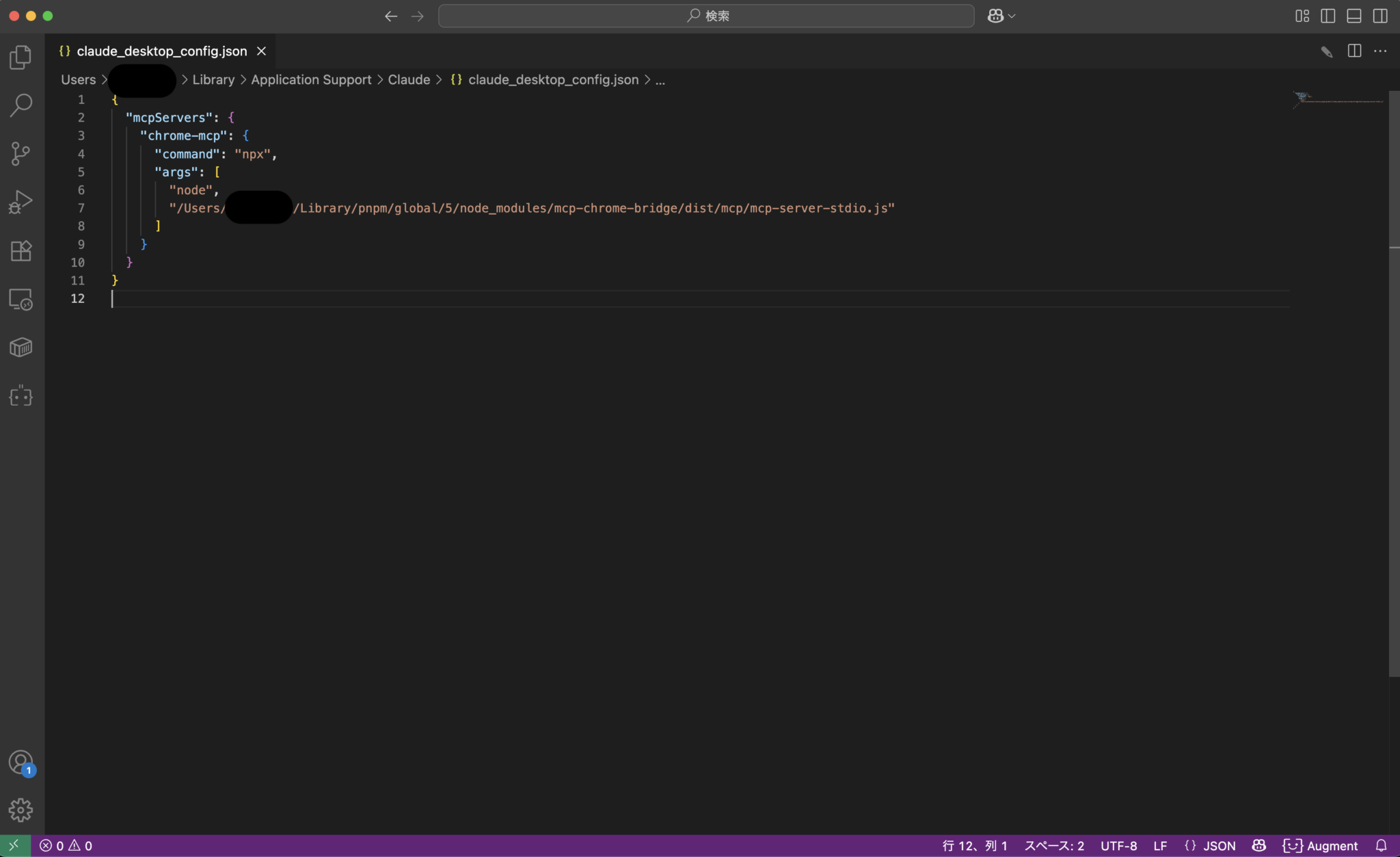Open the Accounts menu icon
The image size is (1400, 857).
tap(21, 762)
